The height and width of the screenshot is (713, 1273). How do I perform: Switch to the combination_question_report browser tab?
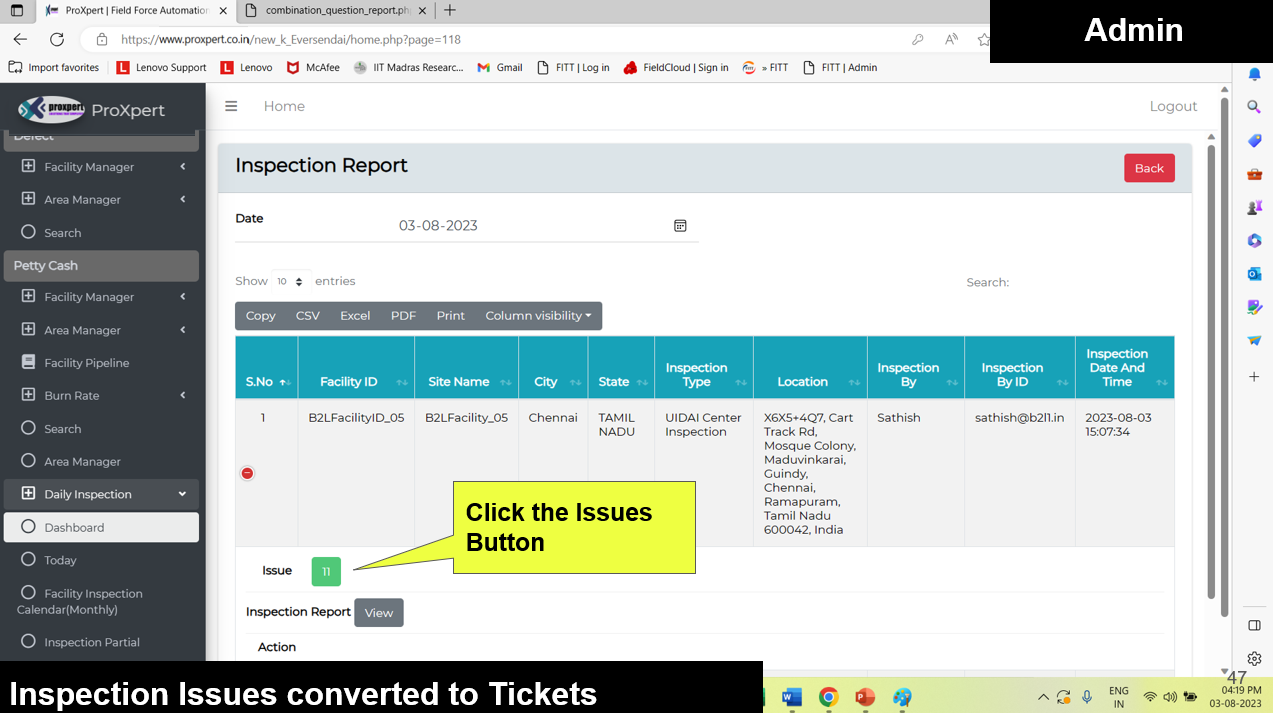337,10
